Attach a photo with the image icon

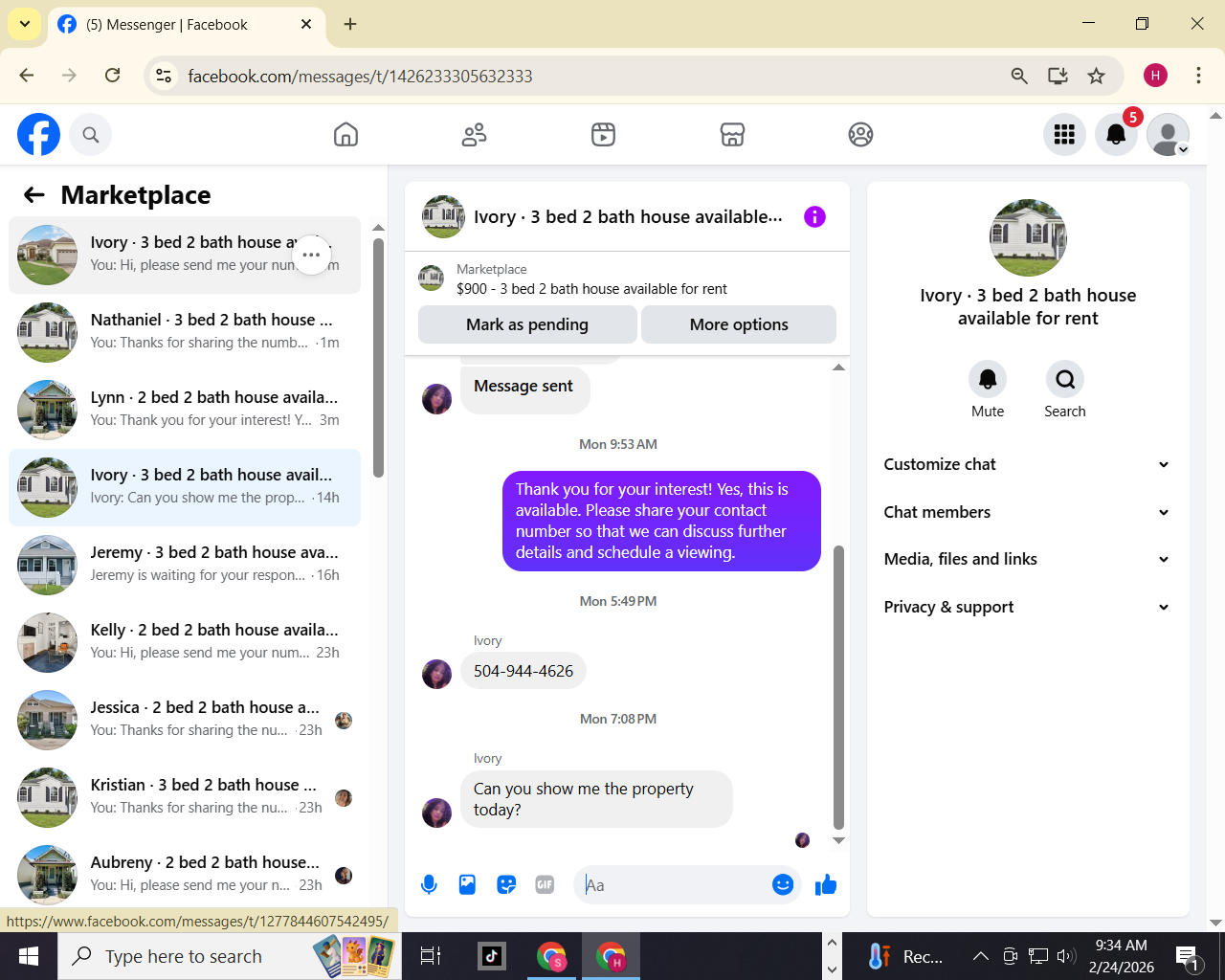pyautogui.click(x=467, y=885)
